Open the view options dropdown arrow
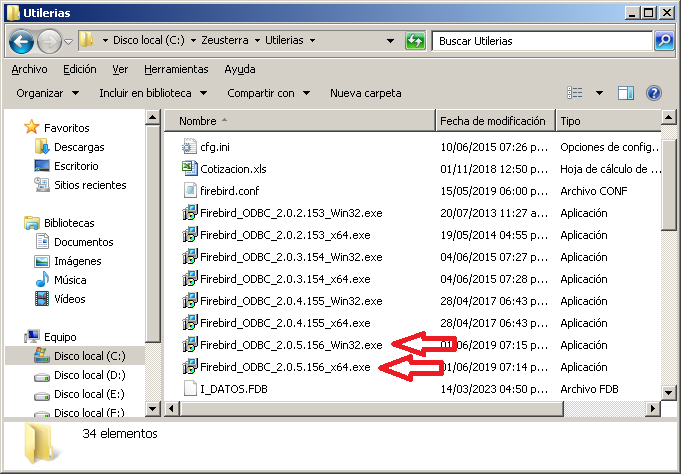The image size is (681, 474). pos(599,93)
